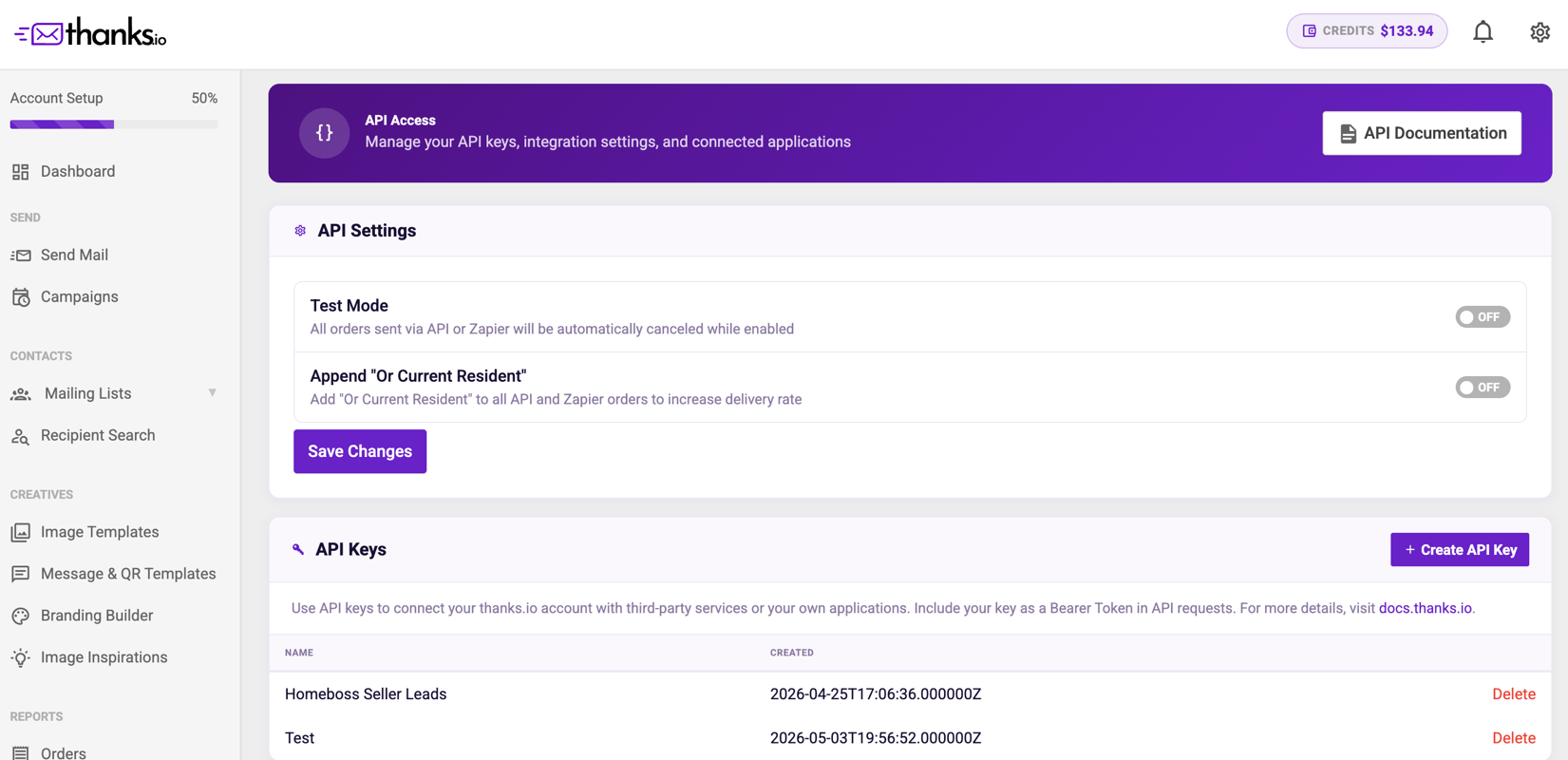This screenshot has width=1568, height=760.
Task: Toggle Append "Or Current Resident" switch
Action: click(x=1483, y=387)
